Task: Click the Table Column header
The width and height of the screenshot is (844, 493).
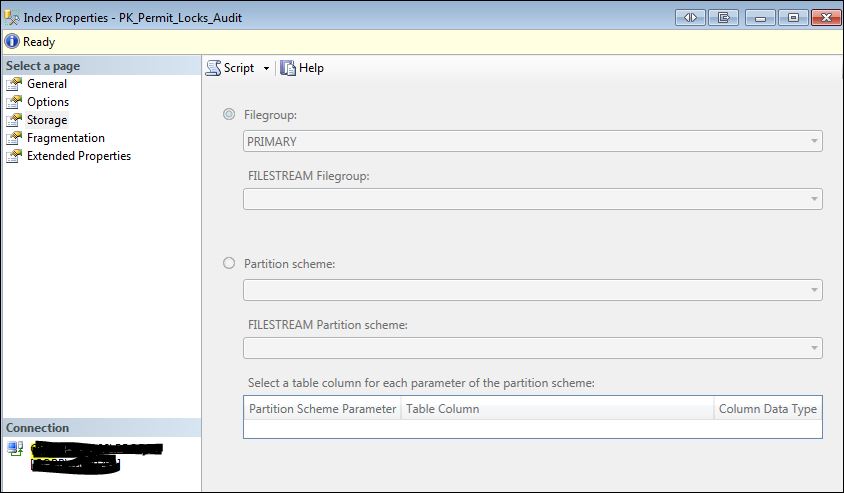Action: pos(442,408)
